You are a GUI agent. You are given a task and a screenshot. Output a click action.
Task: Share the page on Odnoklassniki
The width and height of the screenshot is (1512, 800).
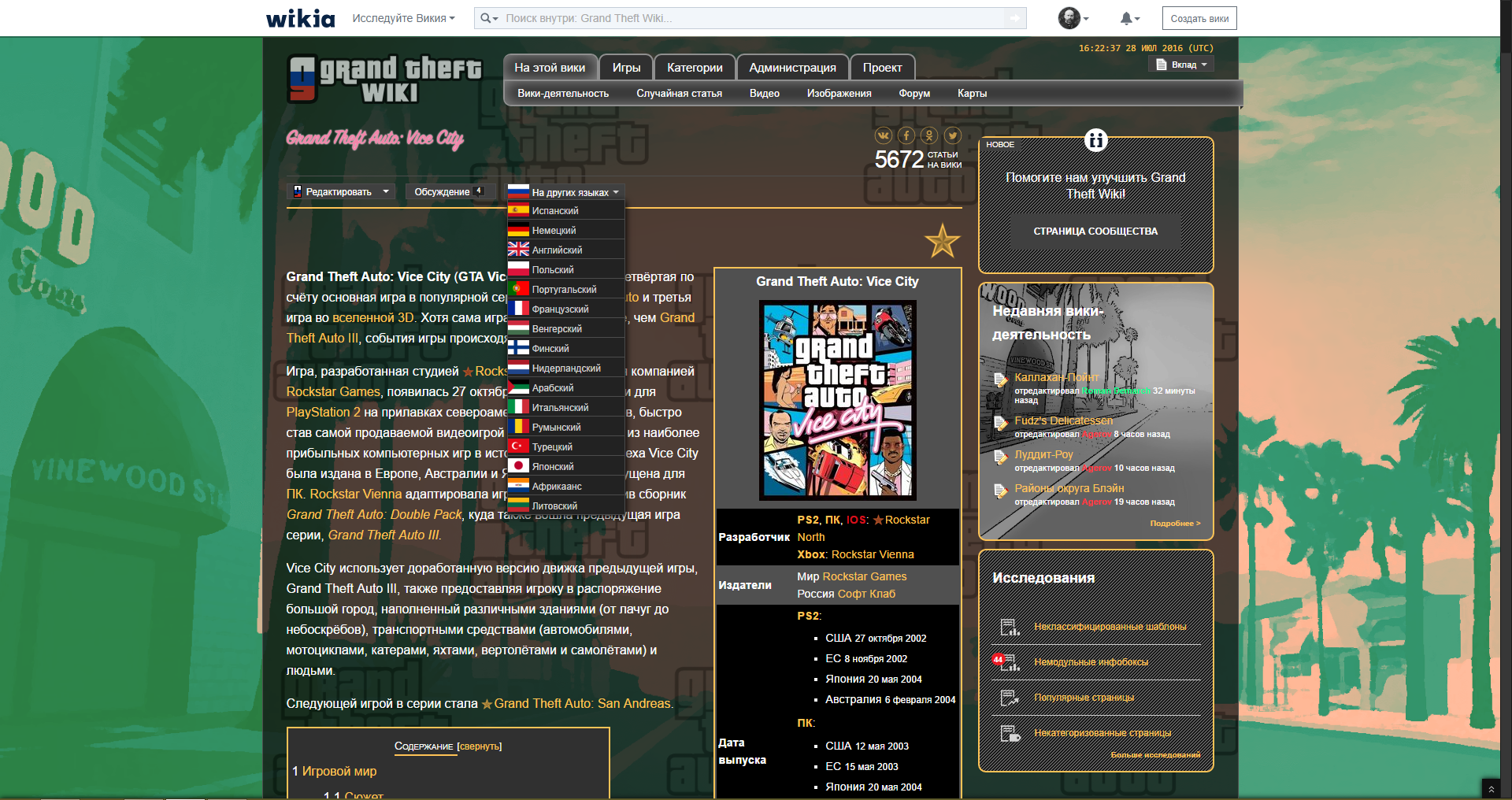click(929, 135)
